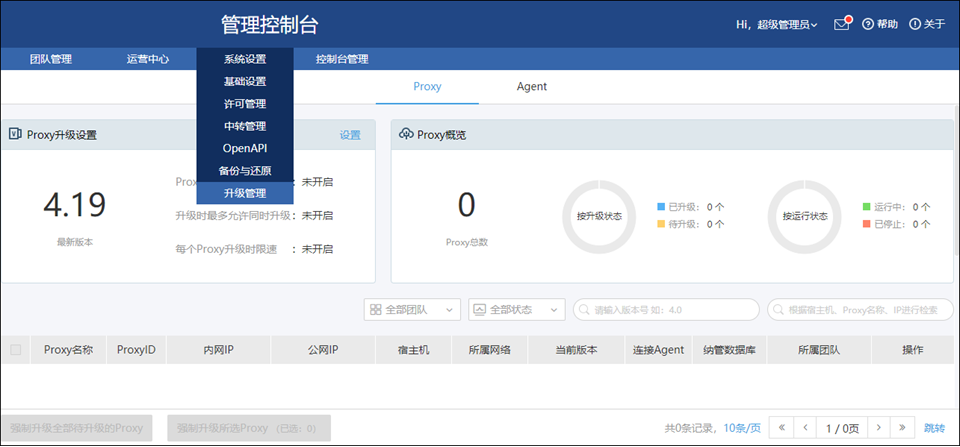The width and height of the screenshot is (960, 447).
Task: Change the 10条/页 page size
Action: pyautogui.click(x=742, y=428)
